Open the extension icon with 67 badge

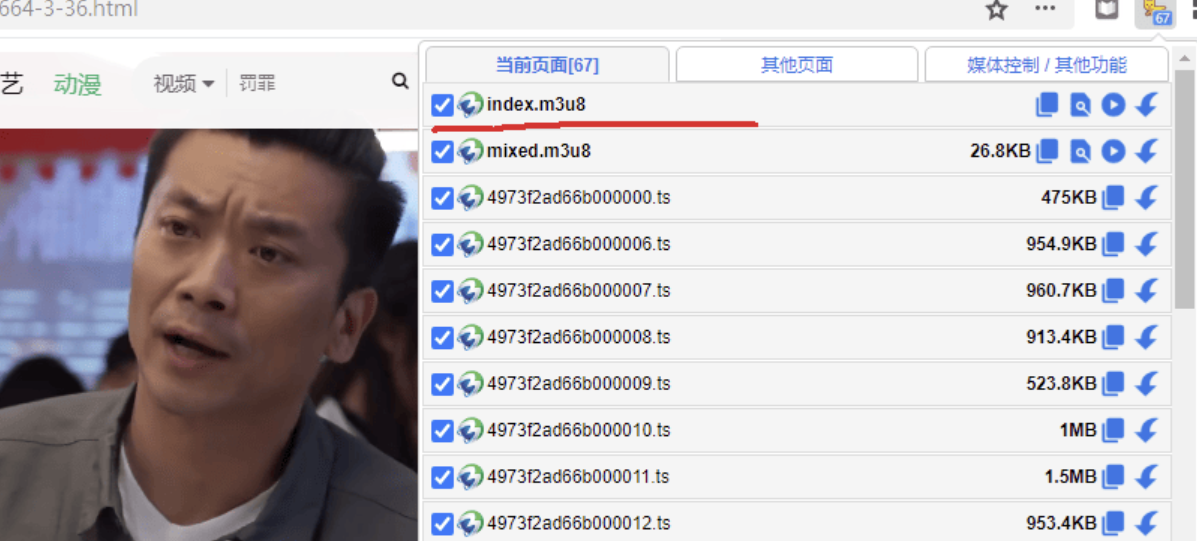click(1157, 12)
